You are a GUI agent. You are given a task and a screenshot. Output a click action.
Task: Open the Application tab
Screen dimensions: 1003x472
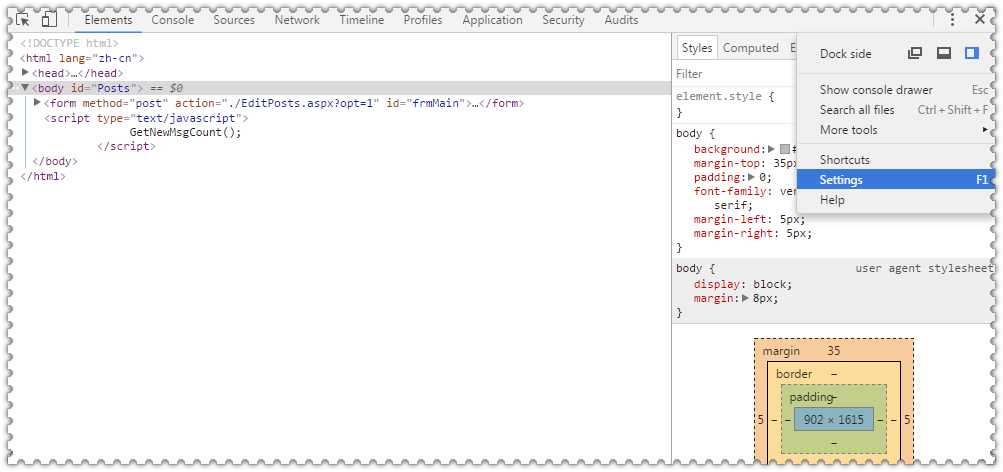coord(493,20)
